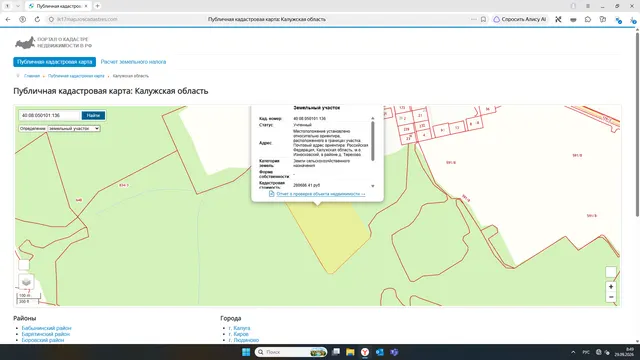This screenshot has height=360, width=640.
Task: Click the popup scrollbar up arrow
Action: pyautogui.click(x=373, y=118)
